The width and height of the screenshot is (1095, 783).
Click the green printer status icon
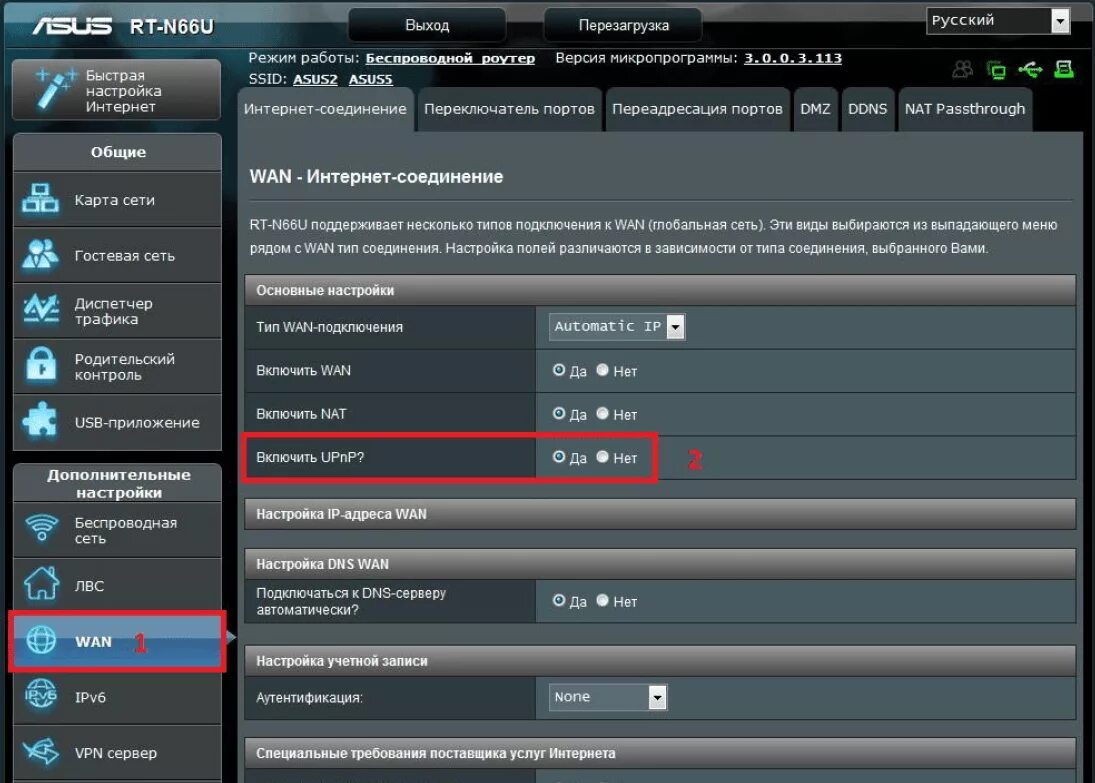click(1064, 69)
